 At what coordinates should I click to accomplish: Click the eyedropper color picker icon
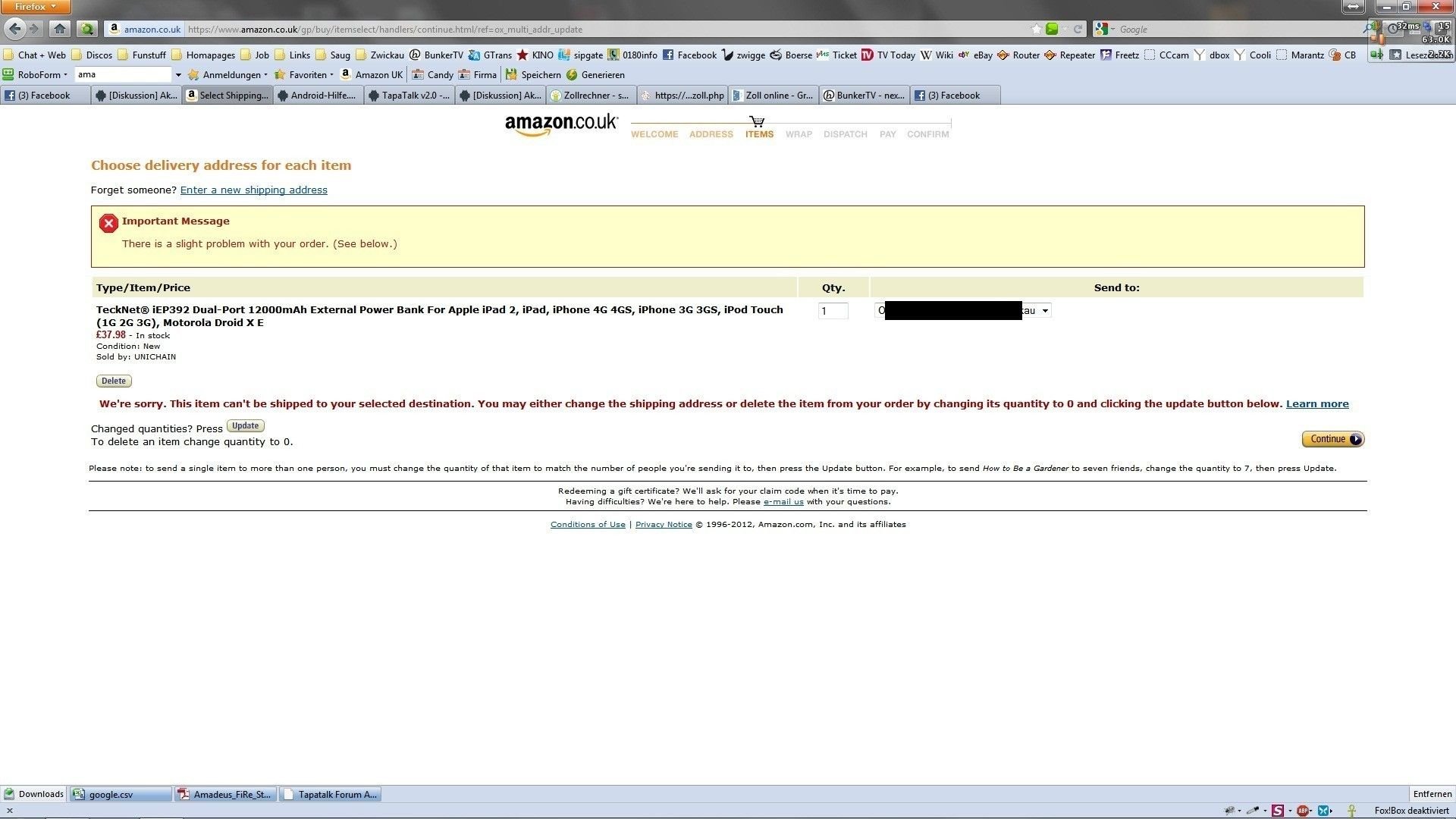[1253, 811]
